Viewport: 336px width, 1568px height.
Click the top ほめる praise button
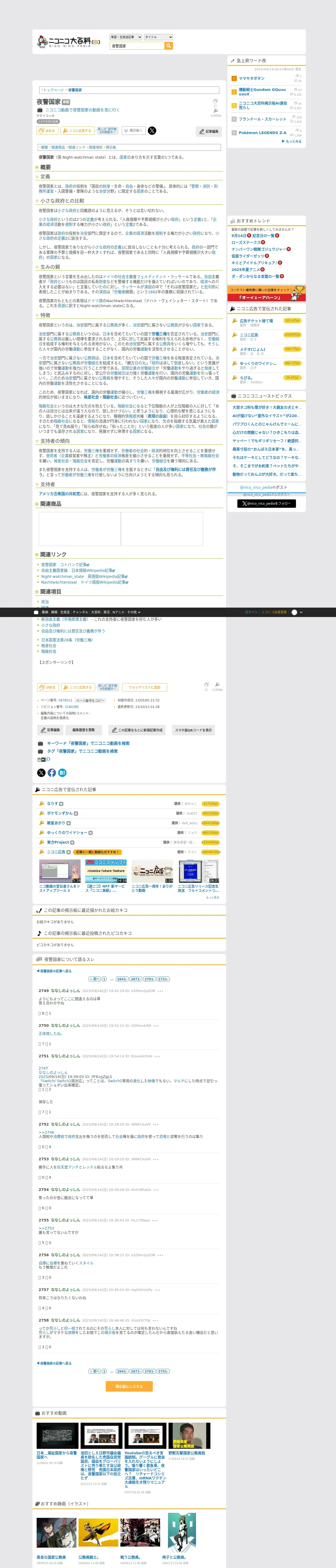click(48, 130)
